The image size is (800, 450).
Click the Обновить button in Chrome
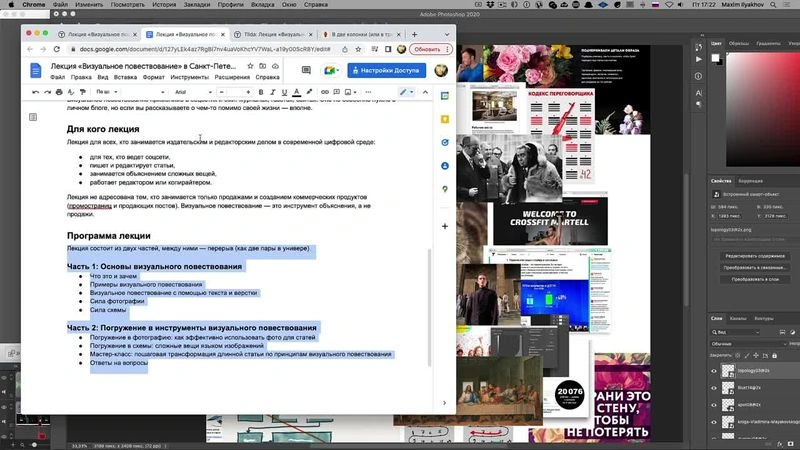pyautogui.click(x=431, y=49)
